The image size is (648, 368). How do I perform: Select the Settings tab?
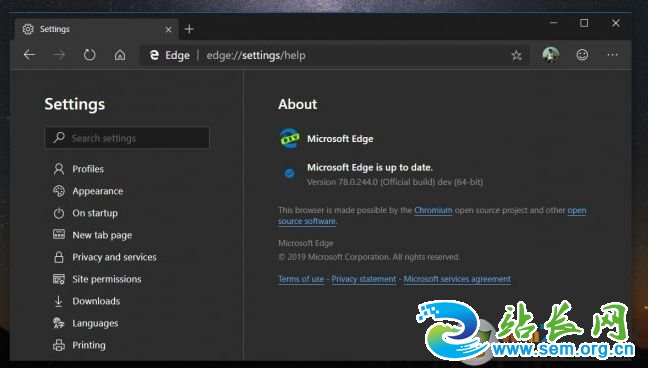pyautogui.click(x=97, y=29)
